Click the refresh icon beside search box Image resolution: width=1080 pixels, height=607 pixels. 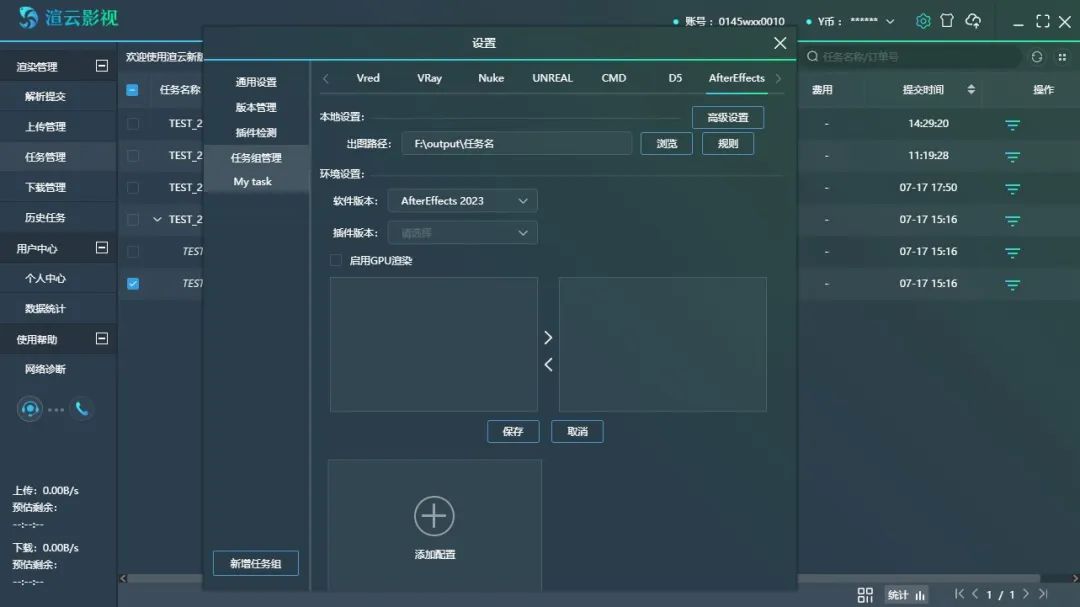[1037, 56]
